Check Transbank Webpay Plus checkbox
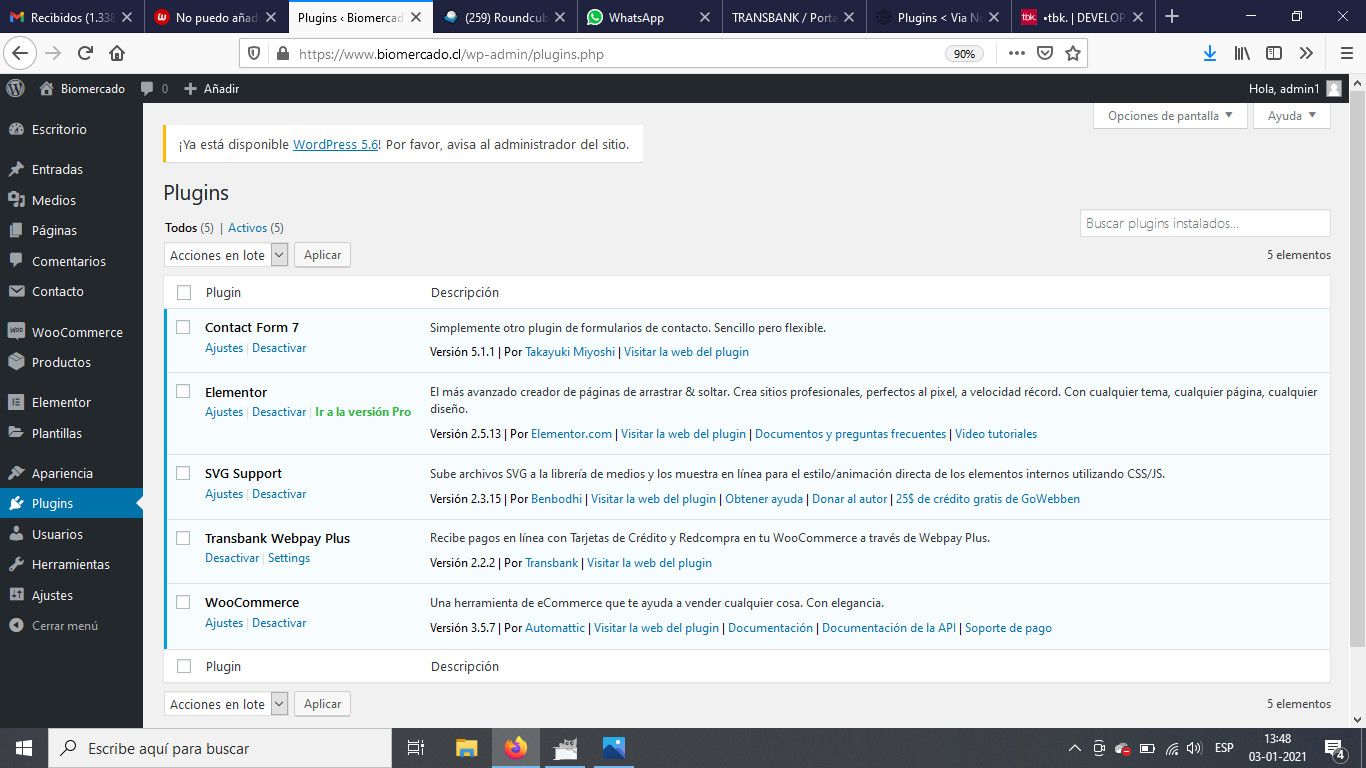This screenshot has width=1366, height=768. pos(183,537)
